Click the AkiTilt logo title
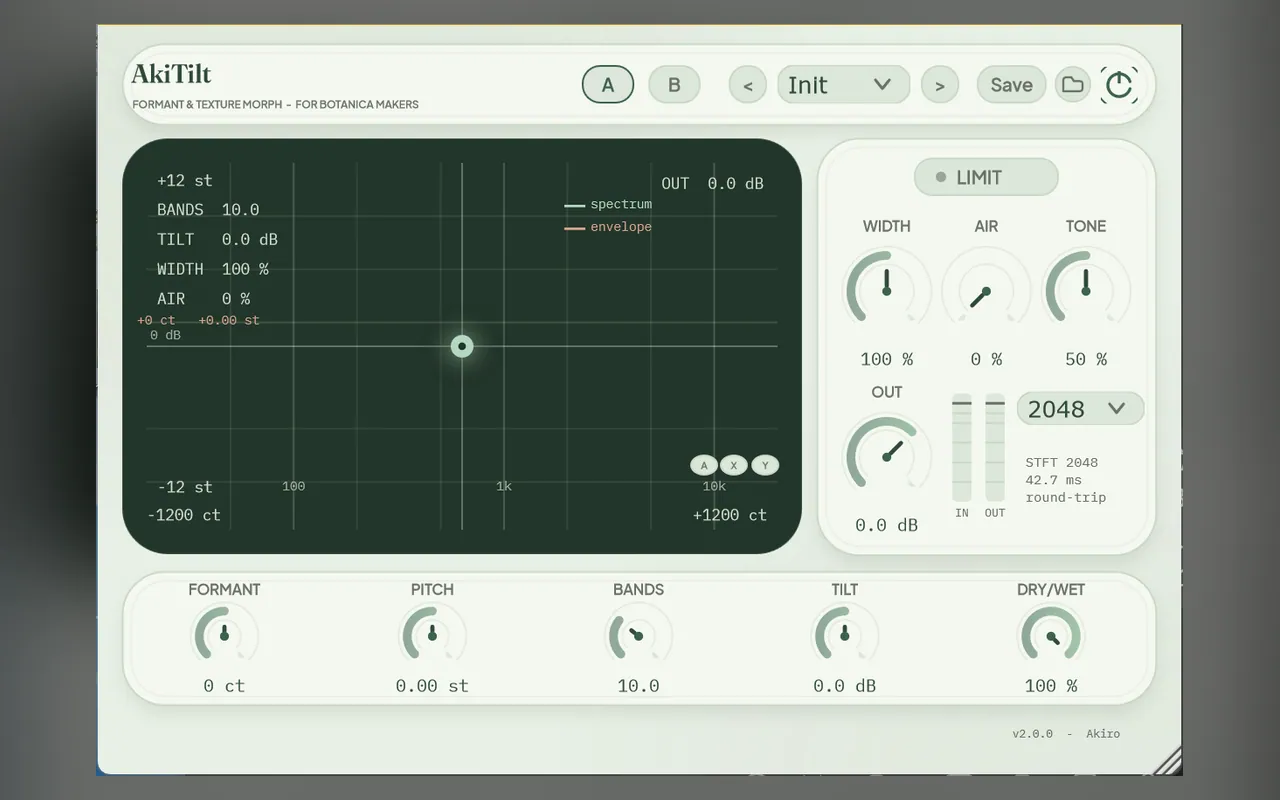The image size is (1280, 800). click(x=171, y=74)
